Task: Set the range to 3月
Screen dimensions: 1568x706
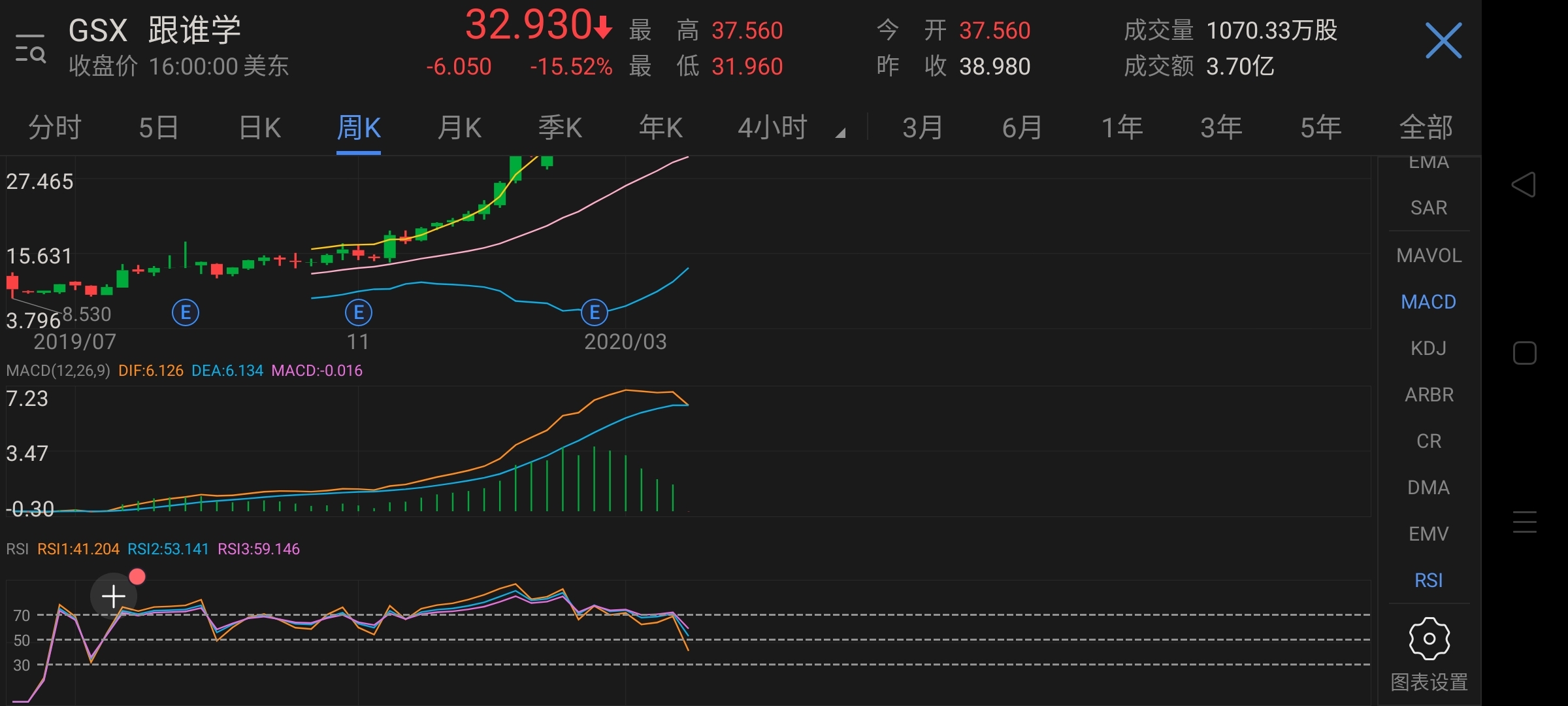Action: point(923,127)
